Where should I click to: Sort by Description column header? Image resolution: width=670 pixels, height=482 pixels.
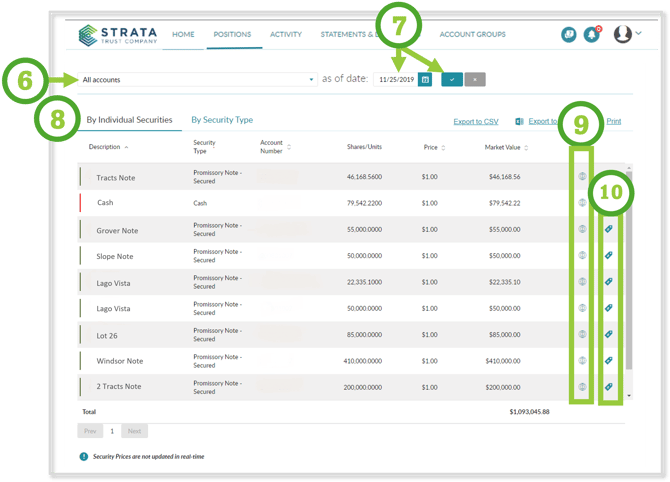[x=108, y=147]
